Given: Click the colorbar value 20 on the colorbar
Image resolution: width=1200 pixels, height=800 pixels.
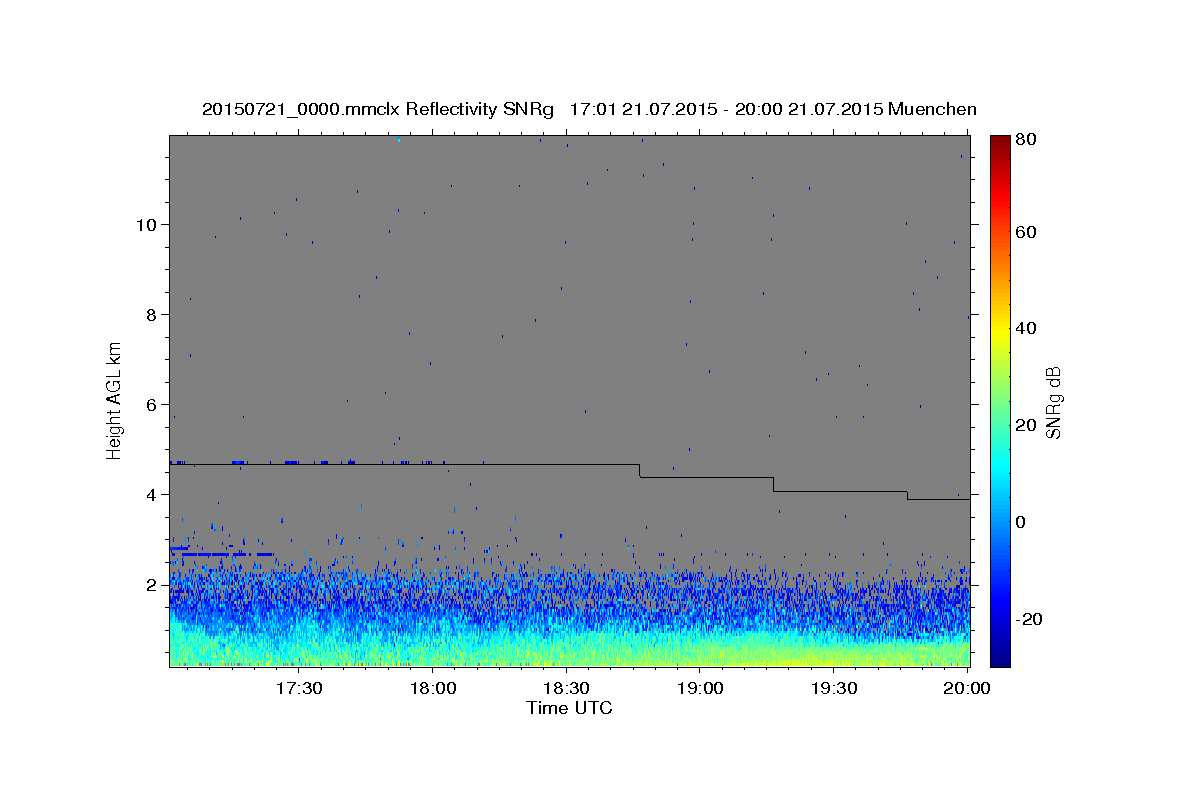Looking at the screenshot, I should point(1026,425).
